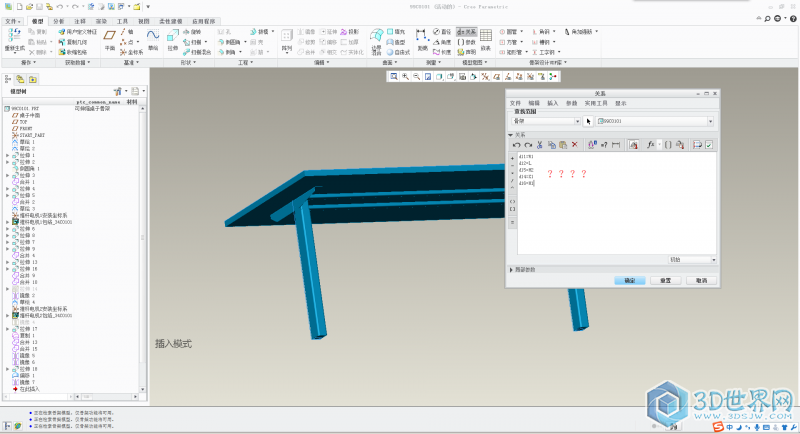Open the Editing (编辑) group dropdown
800x434 pixels.
click(321, 62)
